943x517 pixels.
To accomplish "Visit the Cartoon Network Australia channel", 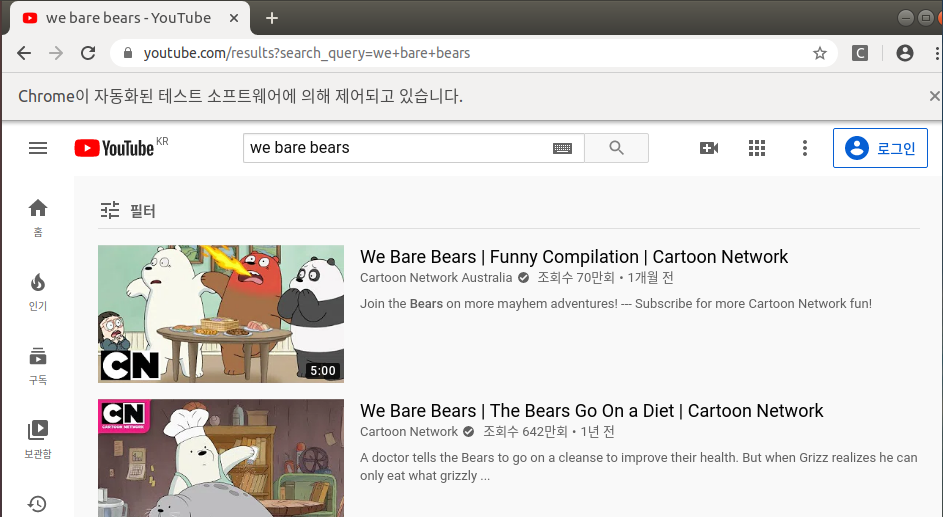I will coord(436,278).
